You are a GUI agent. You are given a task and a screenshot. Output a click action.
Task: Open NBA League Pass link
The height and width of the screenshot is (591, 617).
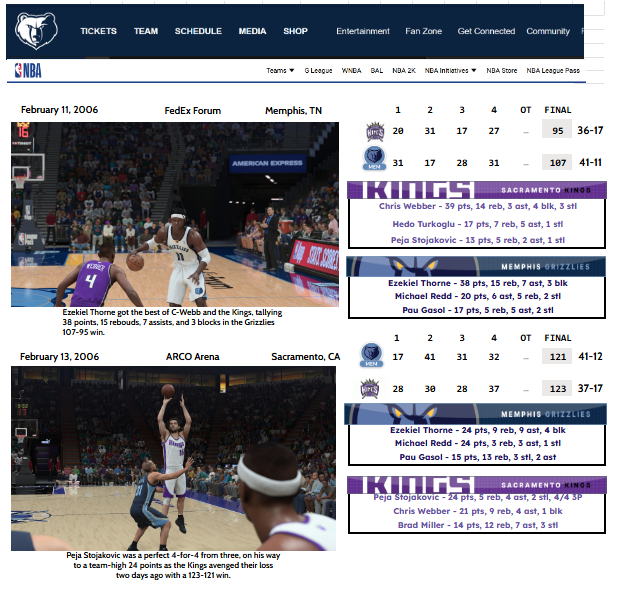pyautogui.click(x=553, y=70)
